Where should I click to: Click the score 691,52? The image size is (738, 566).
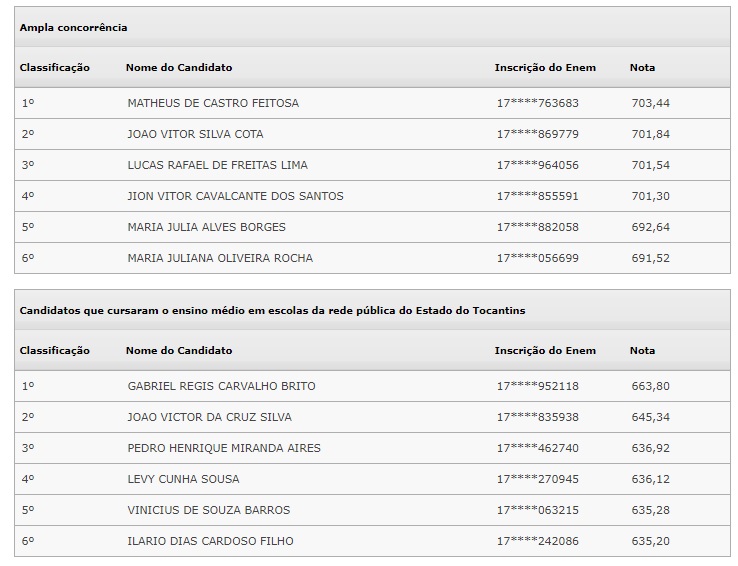tap(650, 258)
